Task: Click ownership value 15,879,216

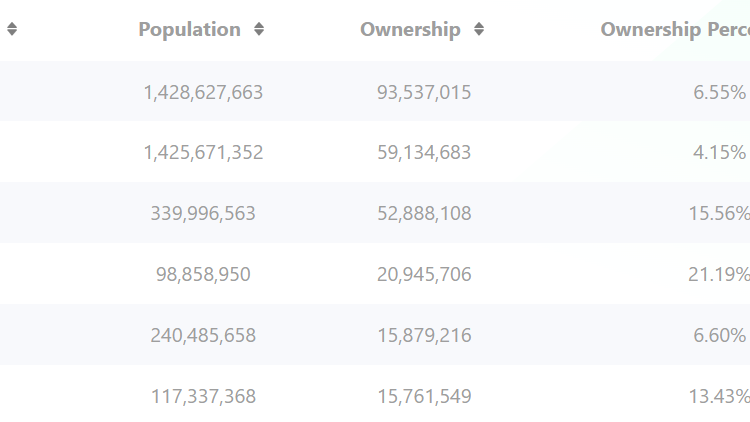Action: (x=424, y=336)
